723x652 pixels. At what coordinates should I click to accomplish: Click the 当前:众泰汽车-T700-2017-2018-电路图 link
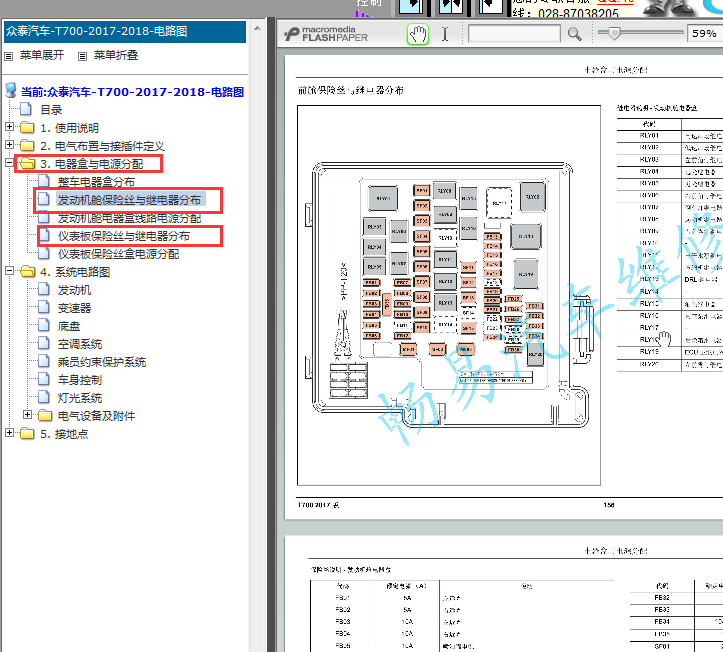pyautogui.click(x=132, y=92)
